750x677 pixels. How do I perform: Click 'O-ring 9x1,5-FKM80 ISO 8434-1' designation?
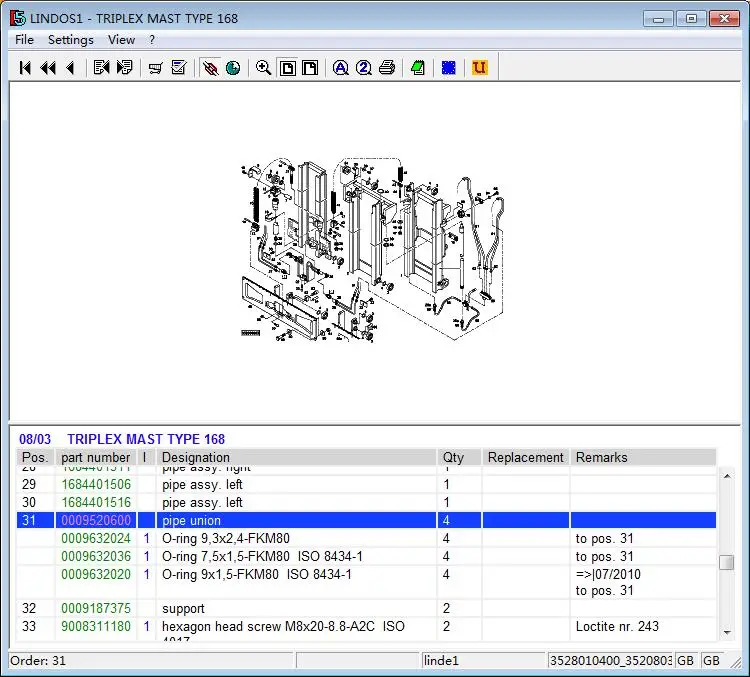[257, 574]
